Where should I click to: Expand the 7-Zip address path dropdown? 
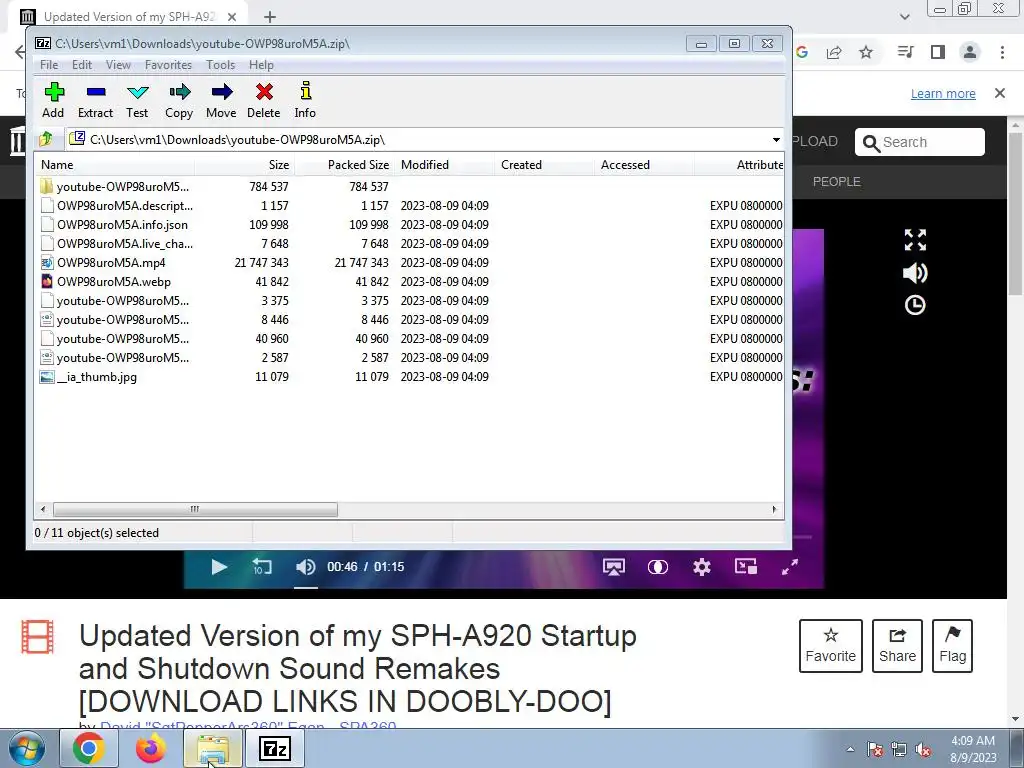pos(776,140)
